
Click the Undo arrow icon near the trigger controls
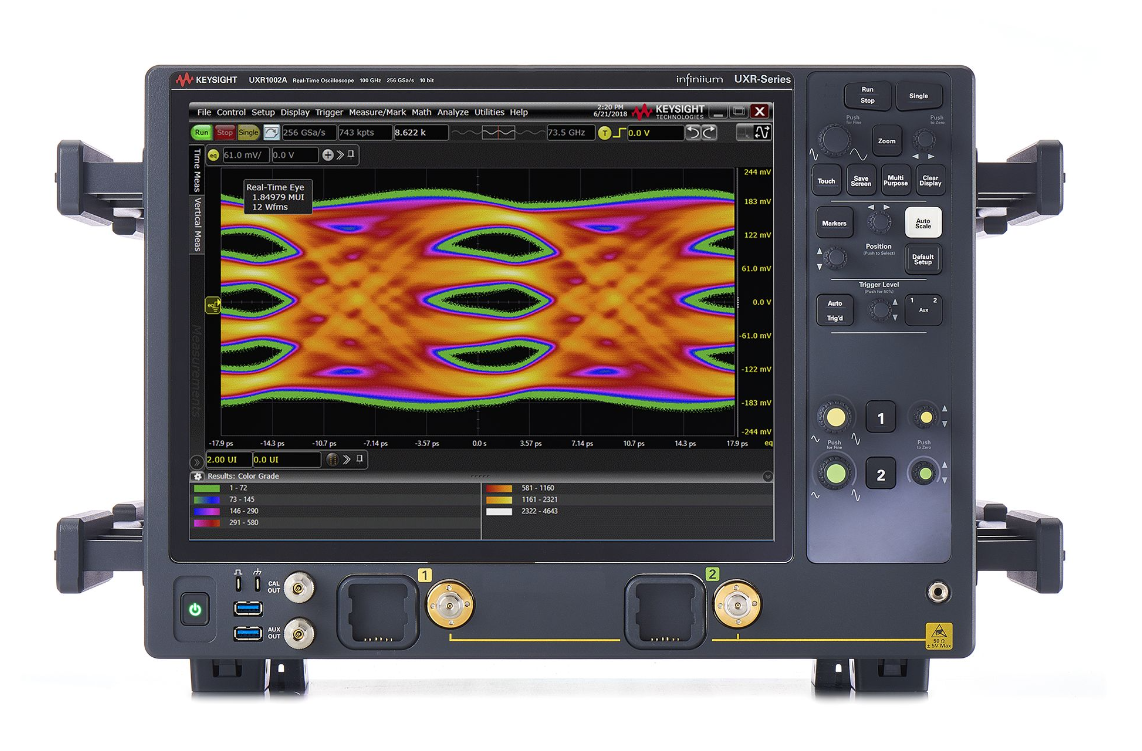[x=695, y=134]
